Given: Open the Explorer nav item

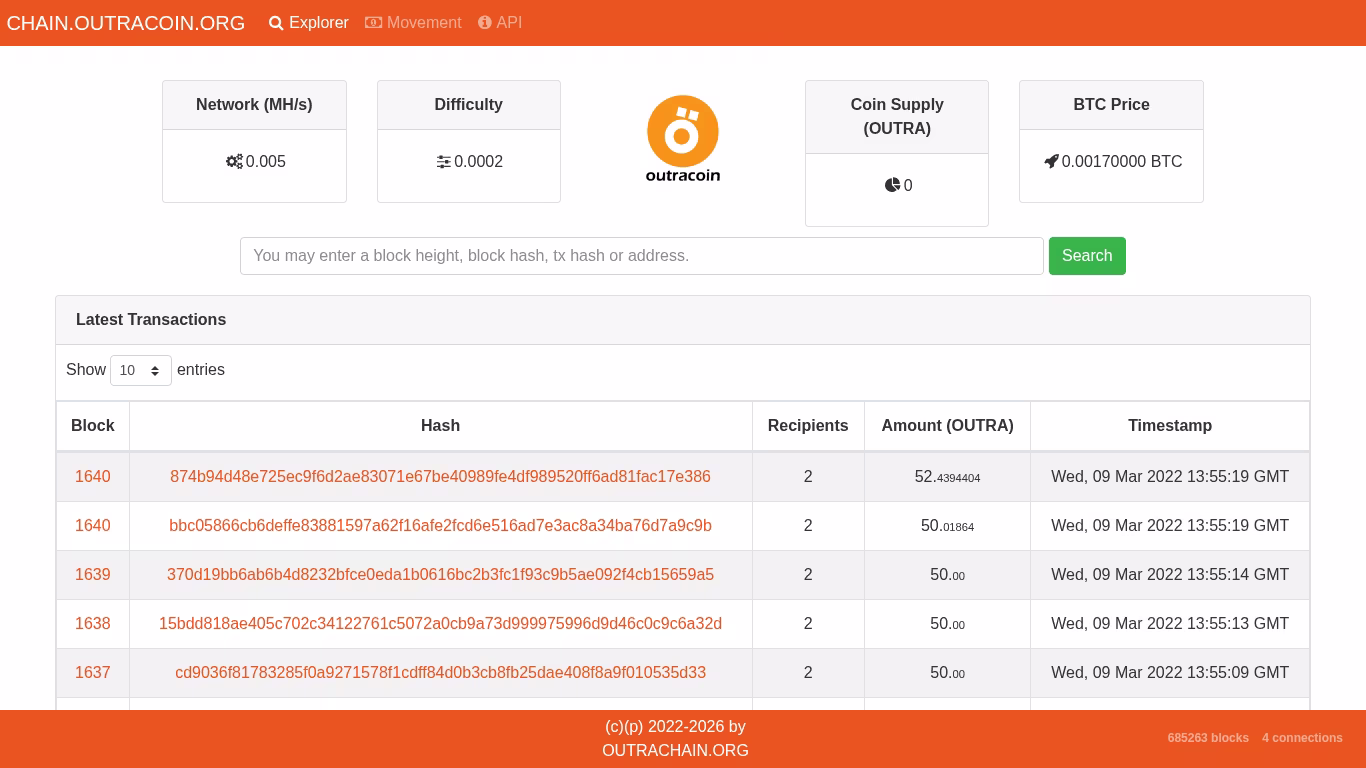Looking at the screenshot, I should (309, 23).
